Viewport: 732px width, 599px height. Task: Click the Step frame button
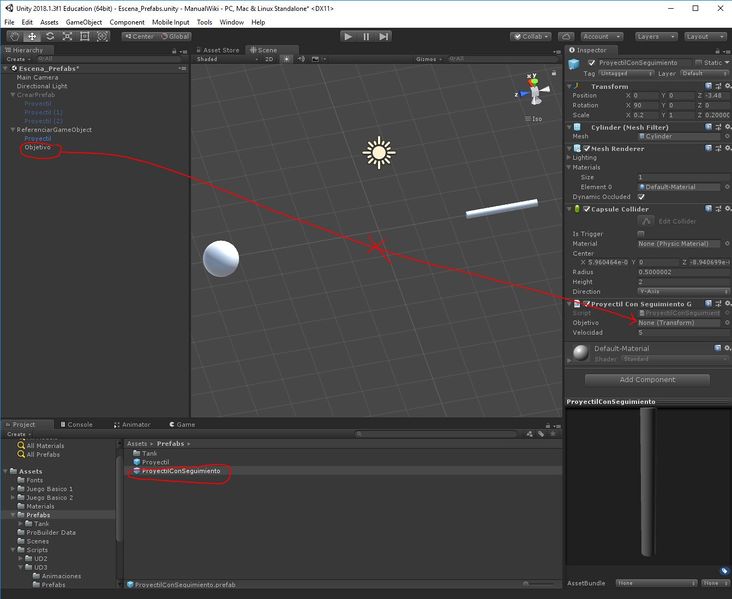[x=383, y=36]
